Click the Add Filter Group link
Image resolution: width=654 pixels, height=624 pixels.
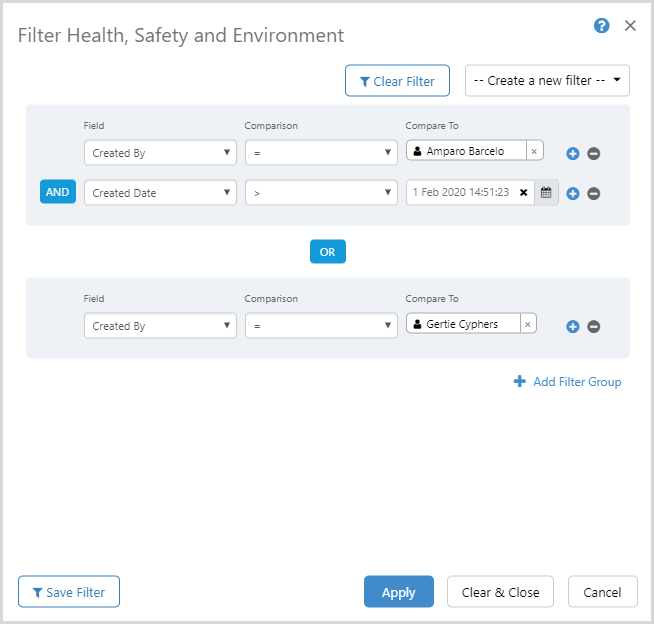[567, 382]
